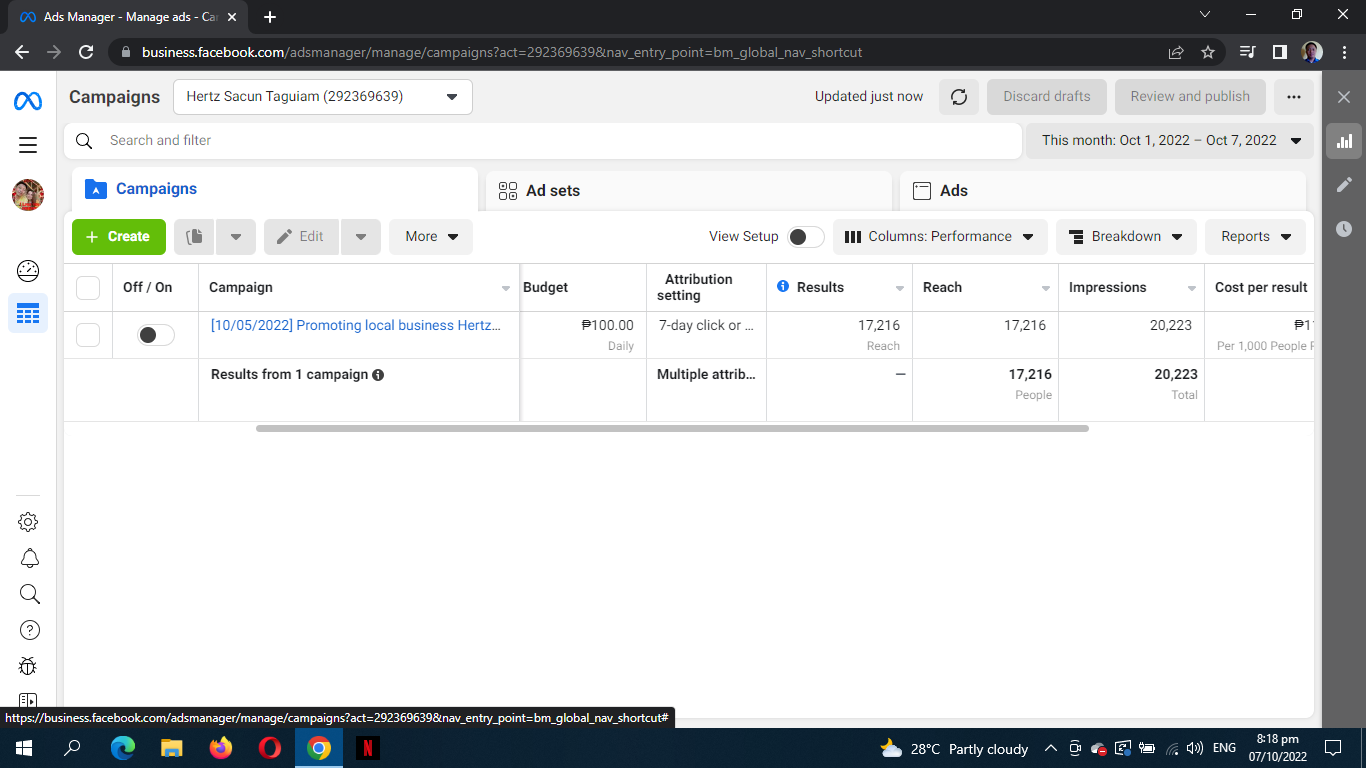
Task: Open the Breakdown dropdown
Action: tap(1126, 237)
